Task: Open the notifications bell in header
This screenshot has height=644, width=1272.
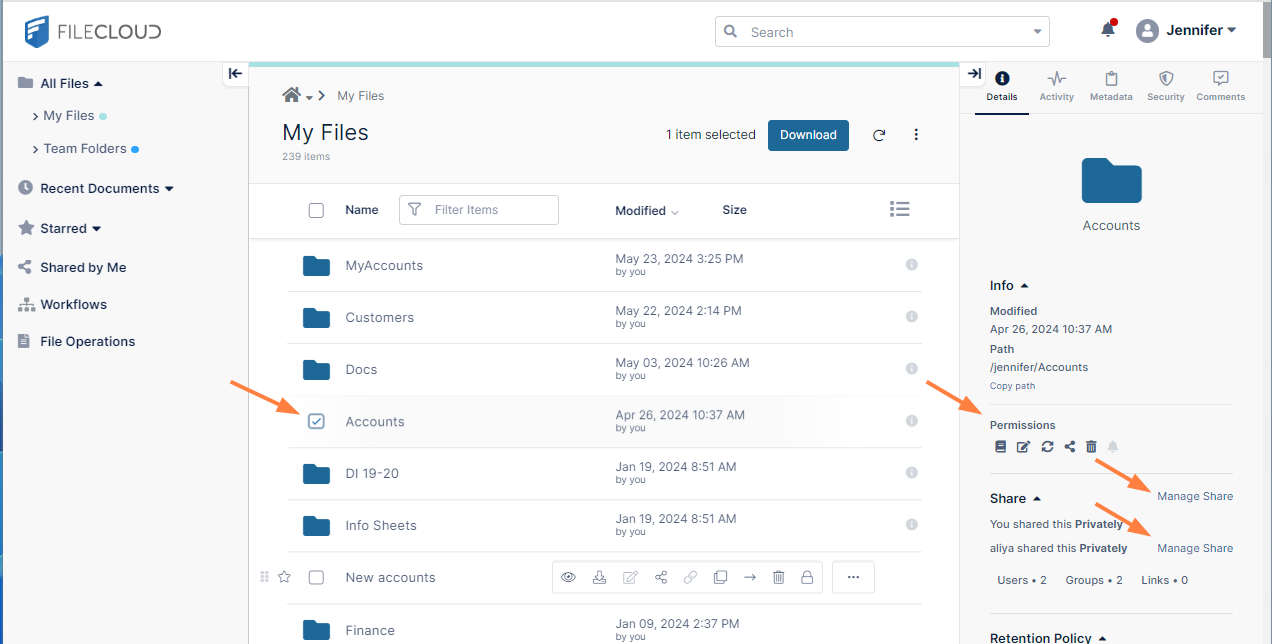Action: 1107,30
